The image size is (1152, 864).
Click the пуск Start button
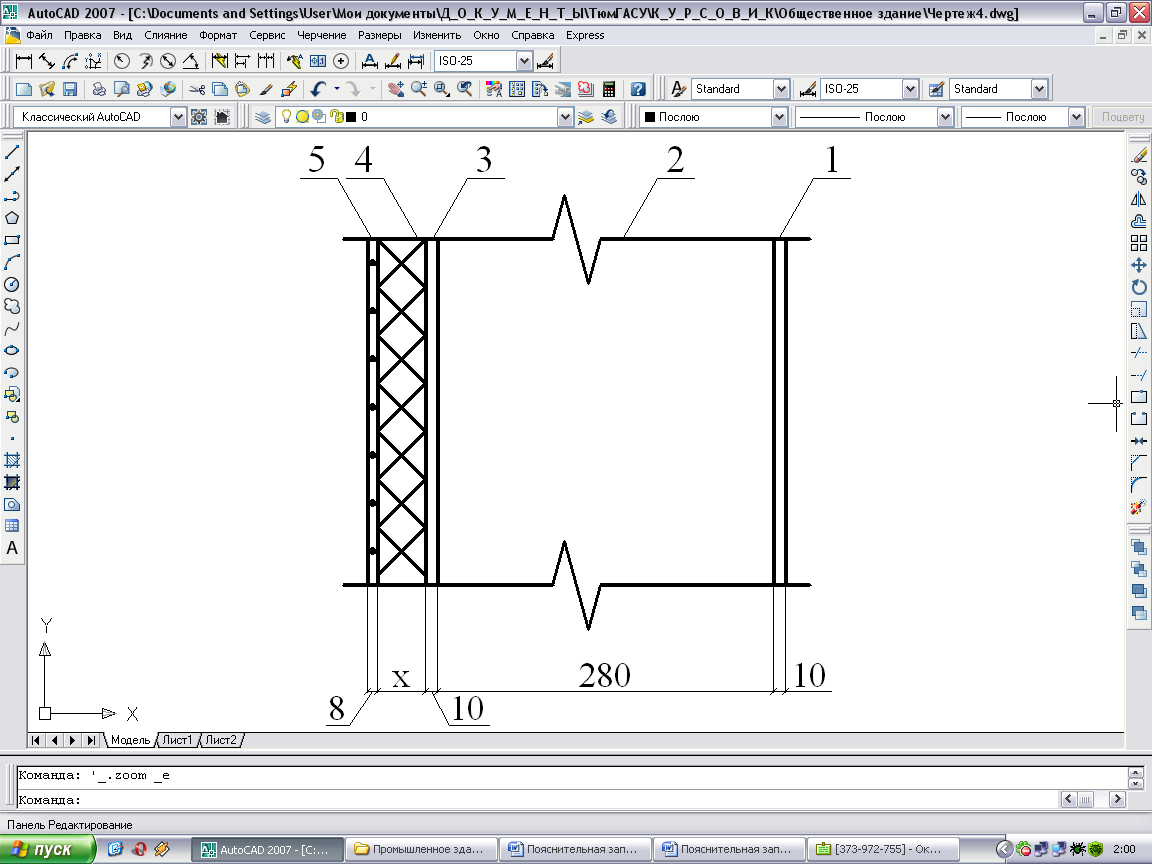48,849
